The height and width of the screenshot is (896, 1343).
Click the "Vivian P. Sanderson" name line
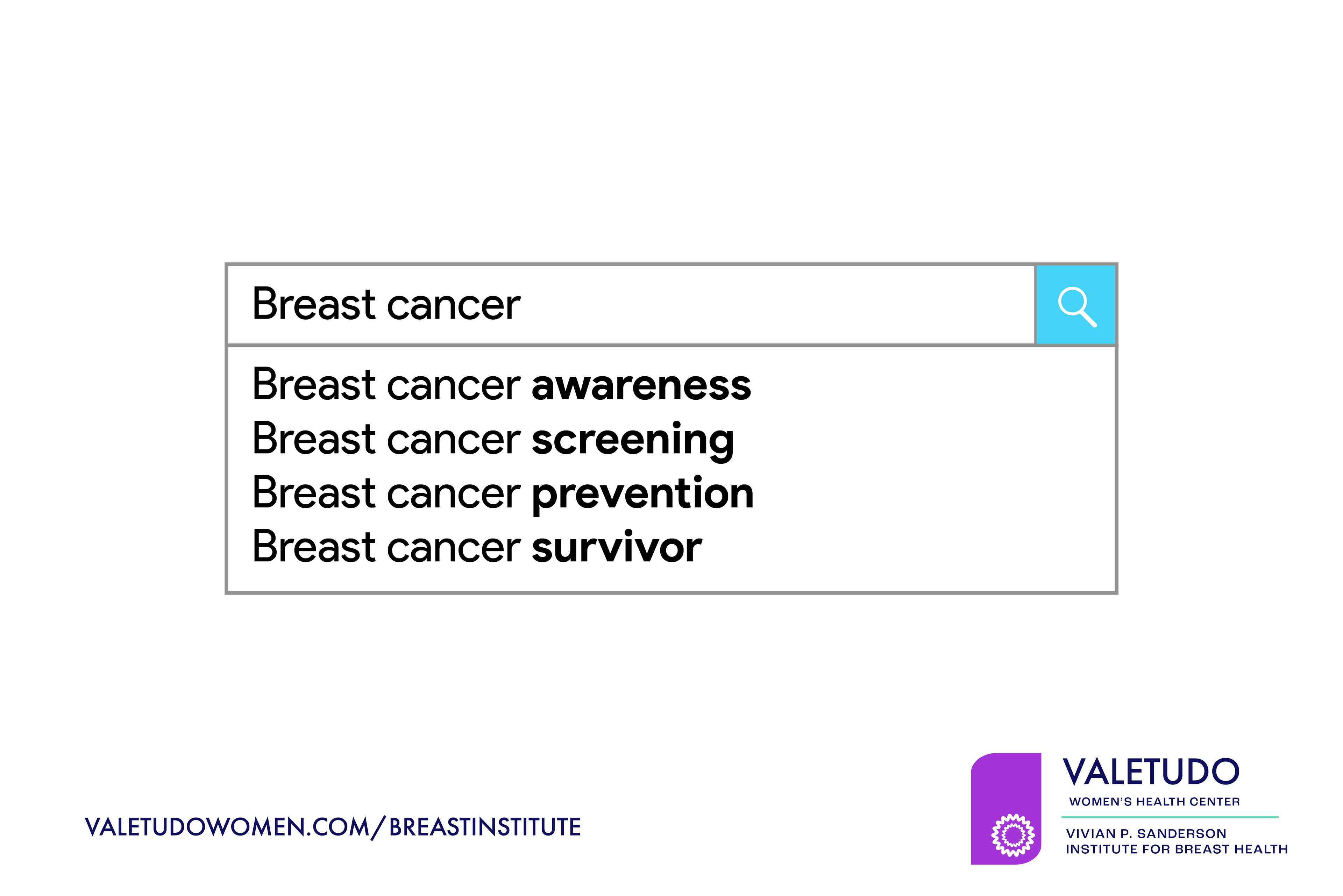[x=1146, y=834]
